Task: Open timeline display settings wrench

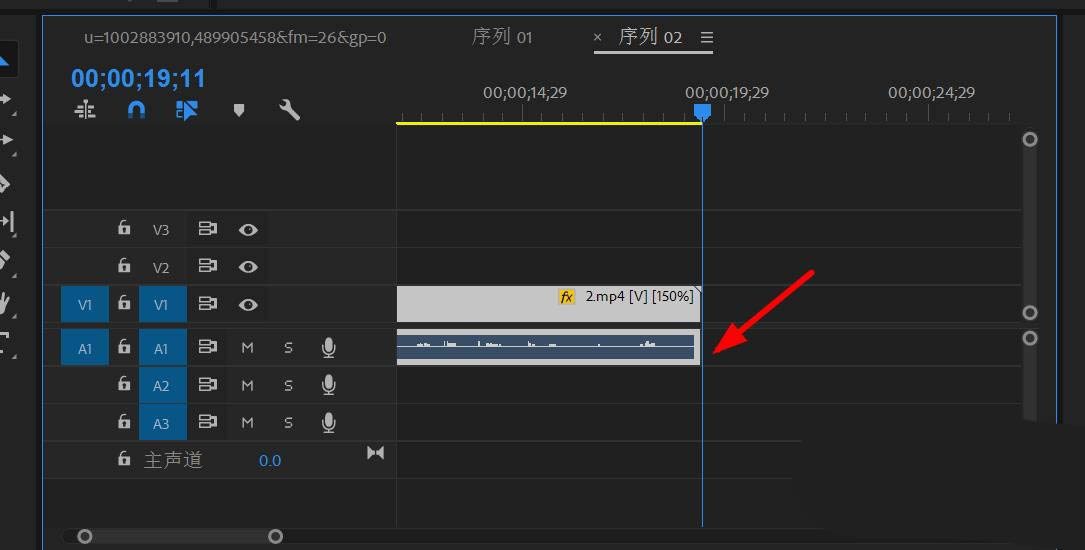Action: point(289,110)
